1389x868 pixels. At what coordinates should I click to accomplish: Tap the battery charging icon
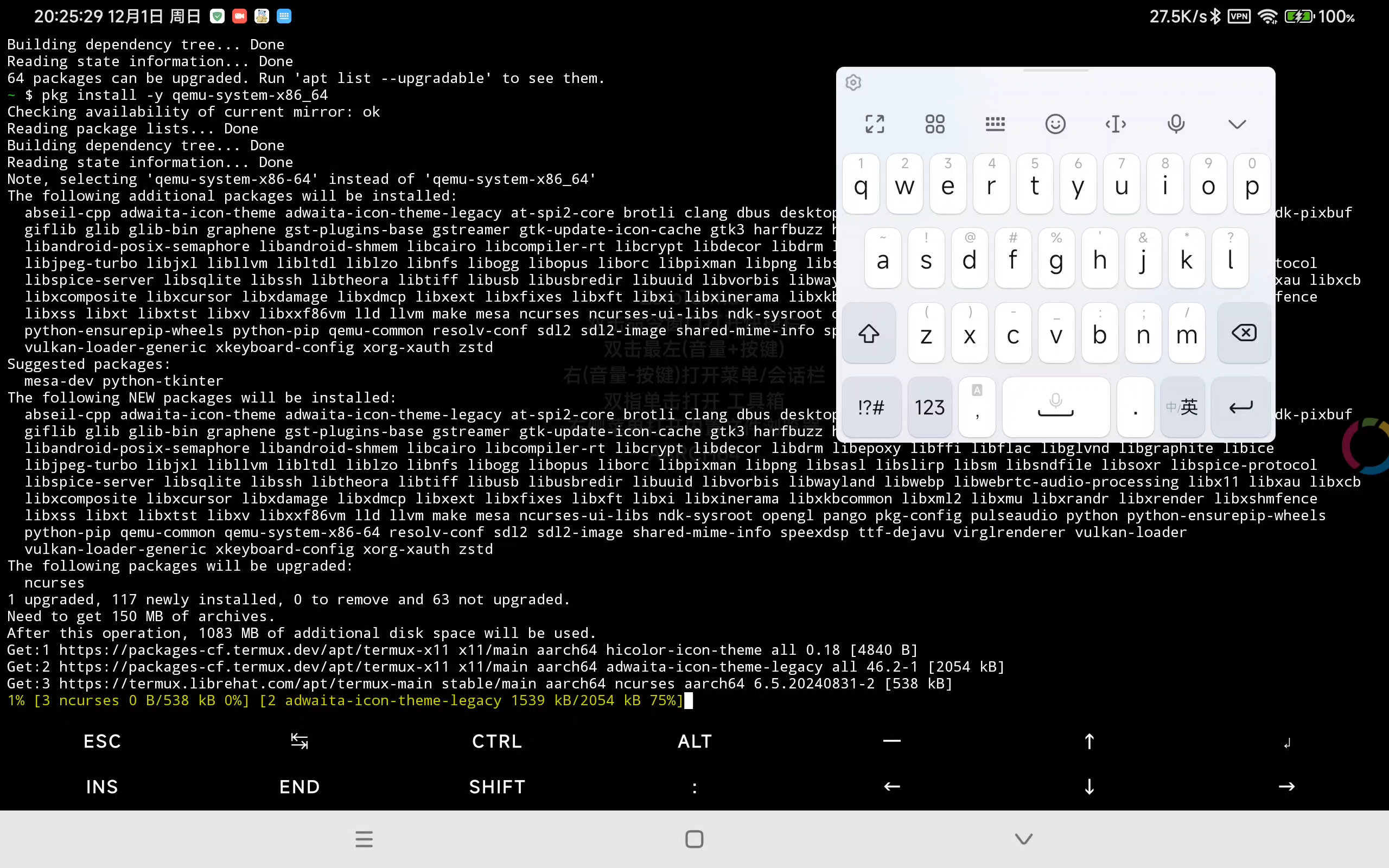1299,16
